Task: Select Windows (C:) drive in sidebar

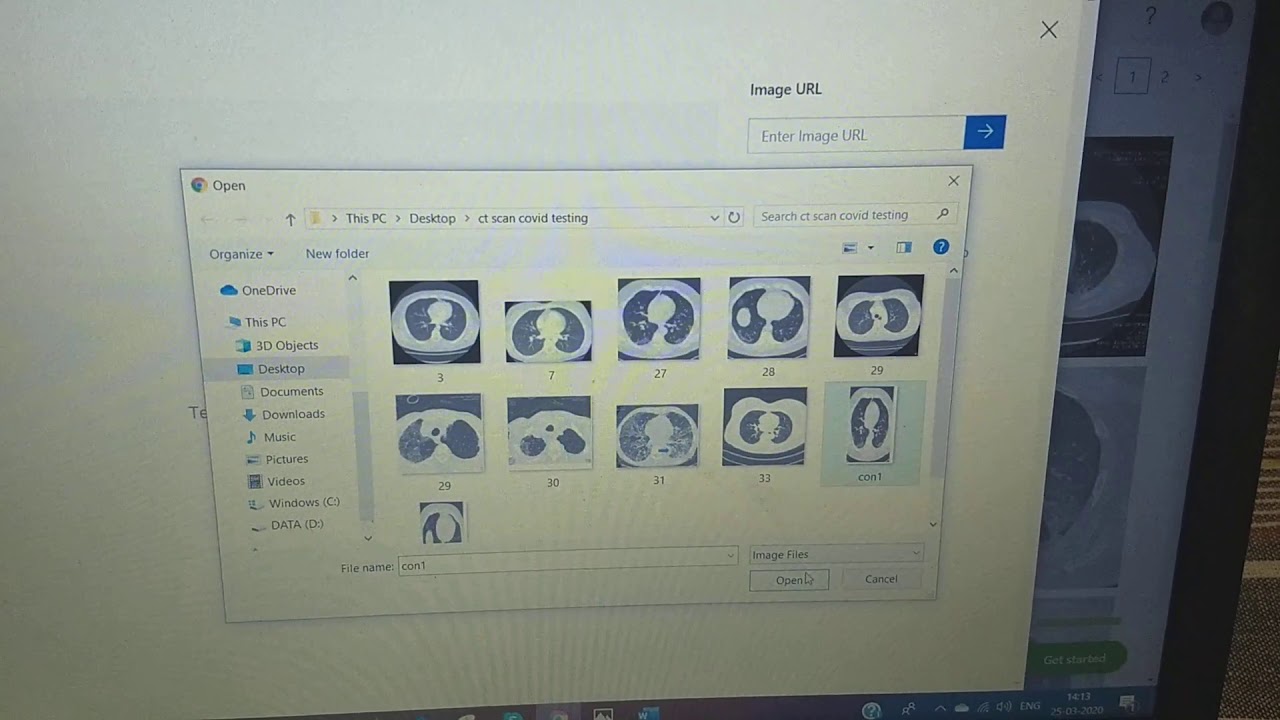Action: (295, 503)
